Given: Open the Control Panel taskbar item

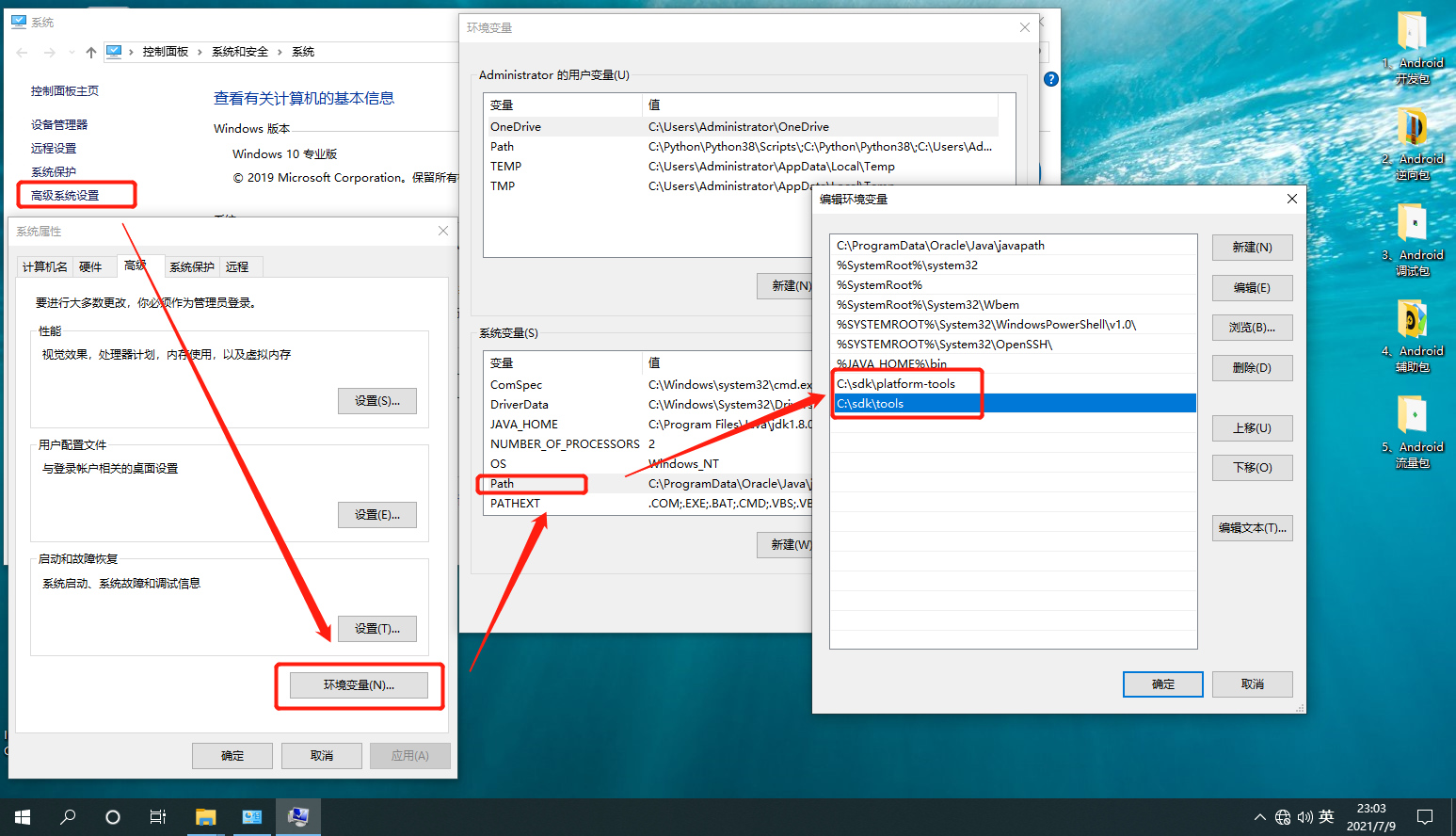Looking at the screenshot, I should pos(252,817).
